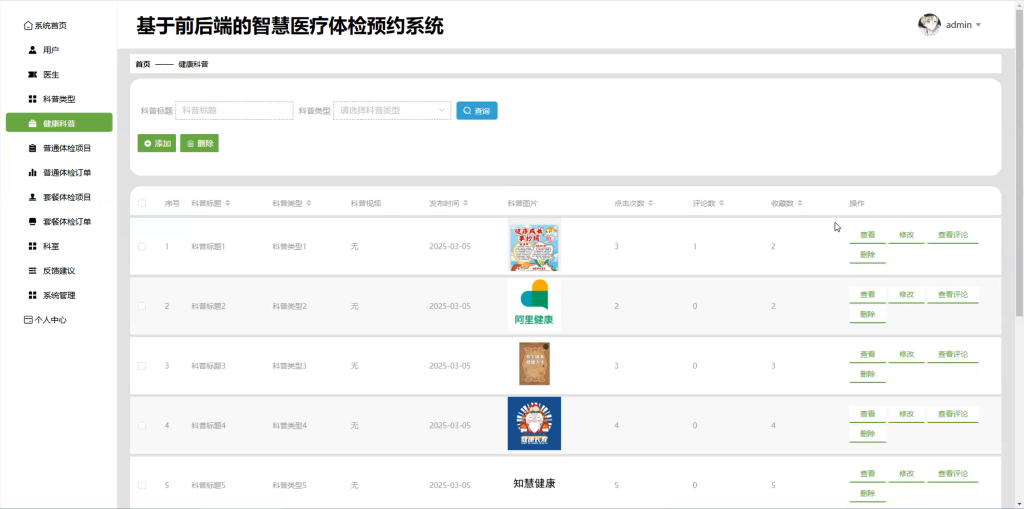Click 查看评论 for 科普标题5
The image size is (1024, 509).
[953, 474]
